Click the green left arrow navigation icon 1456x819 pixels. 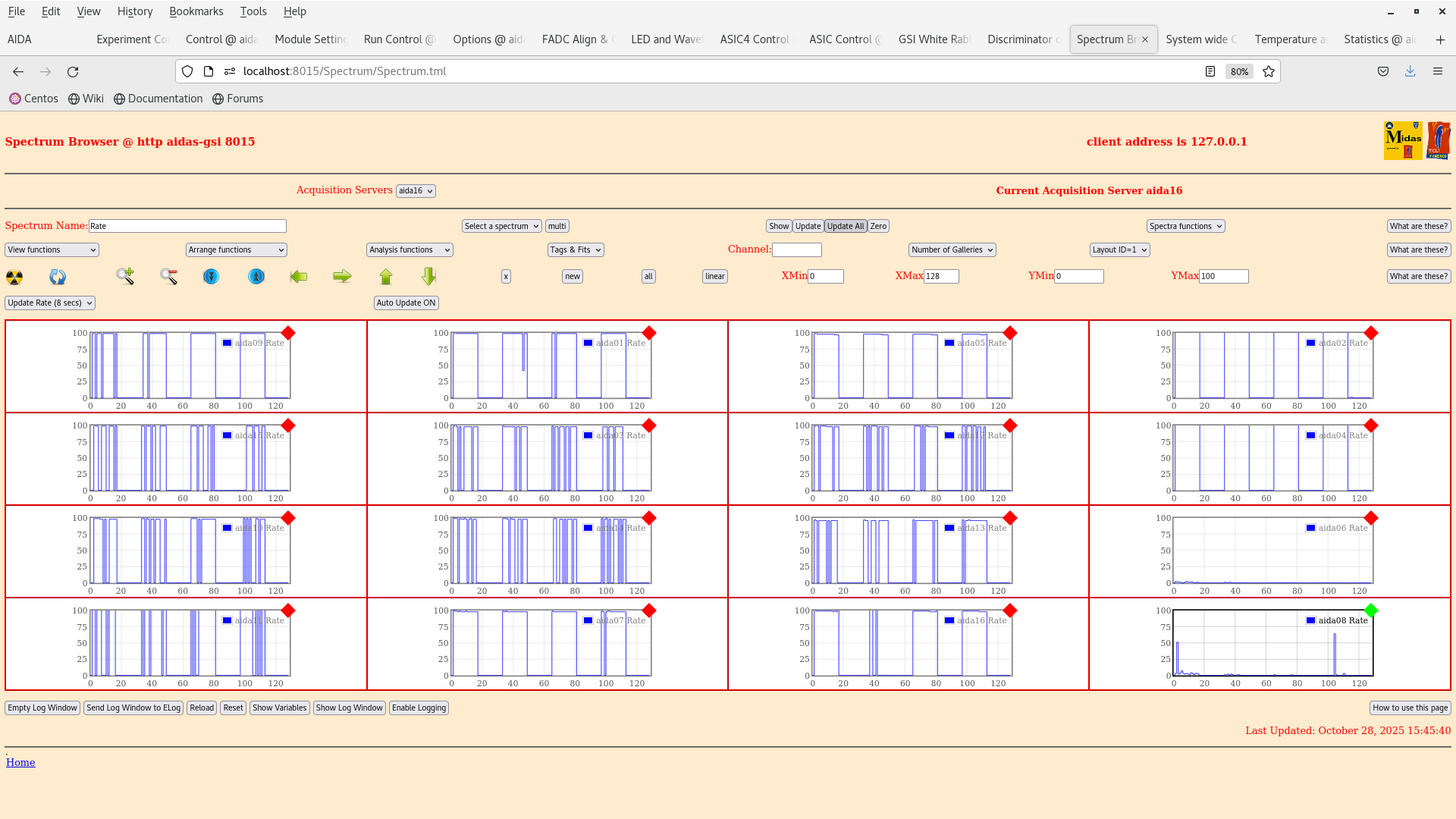(x=299, y=277)
